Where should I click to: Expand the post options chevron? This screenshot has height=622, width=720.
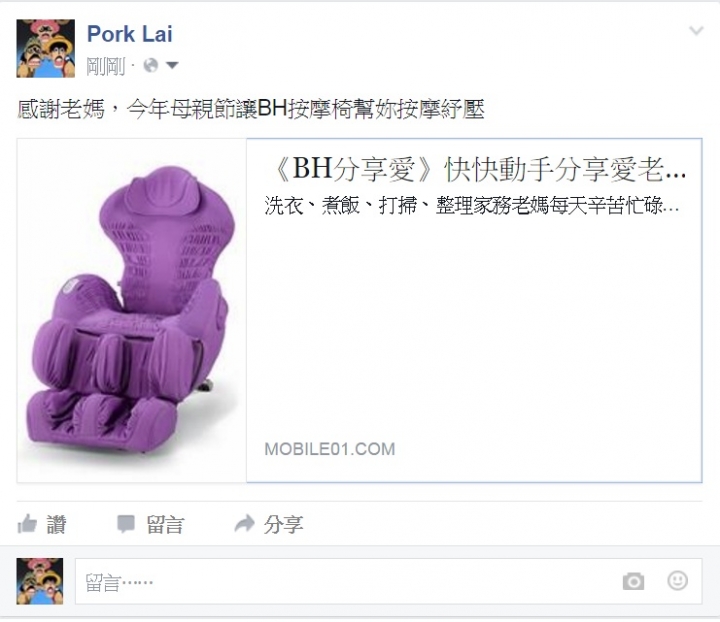(697, 31)
